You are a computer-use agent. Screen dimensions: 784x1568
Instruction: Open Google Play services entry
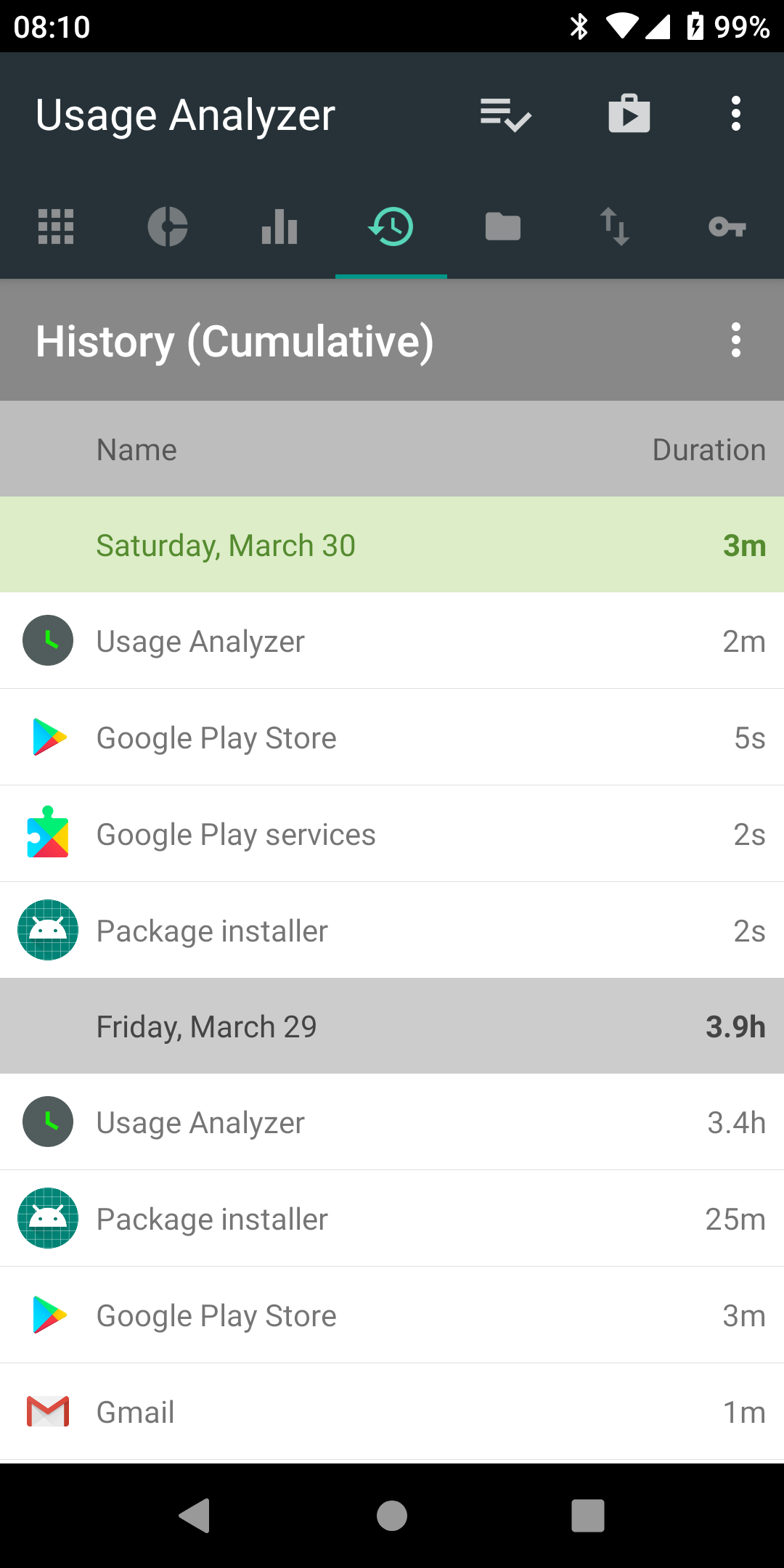(392, 834)
